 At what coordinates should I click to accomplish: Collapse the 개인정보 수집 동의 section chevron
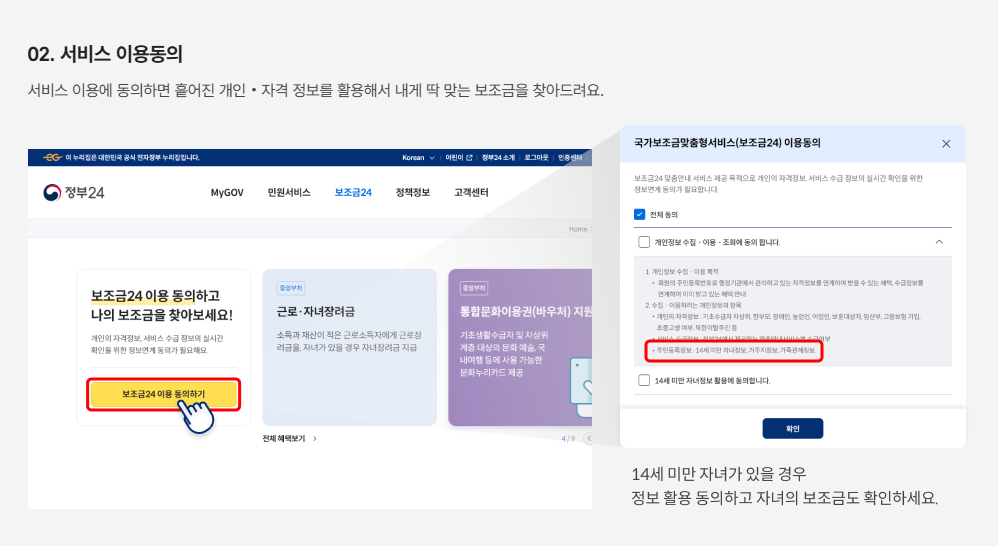[939, 242]
